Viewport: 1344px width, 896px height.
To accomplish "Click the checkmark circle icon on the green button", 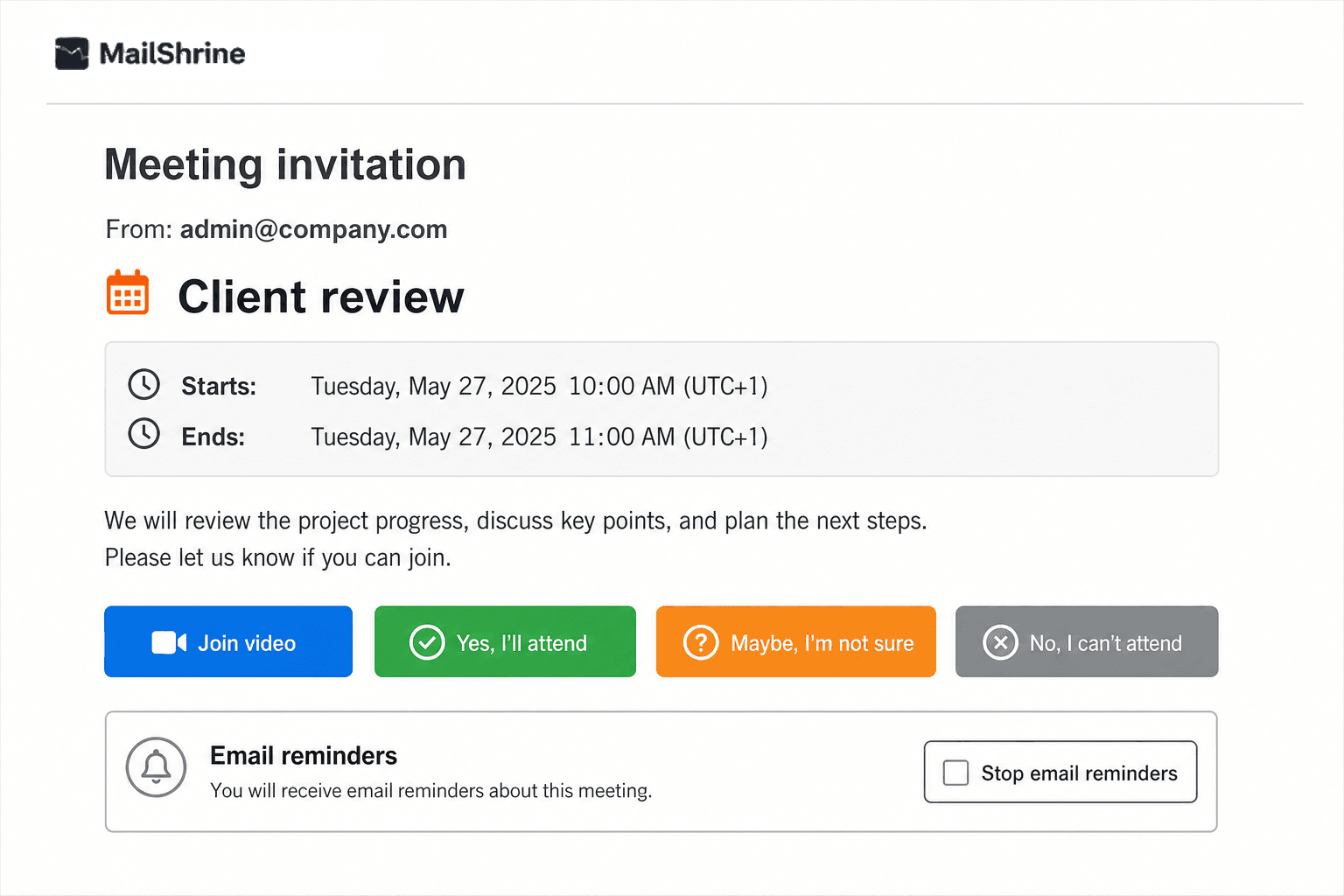I will (x=427, y=642).
